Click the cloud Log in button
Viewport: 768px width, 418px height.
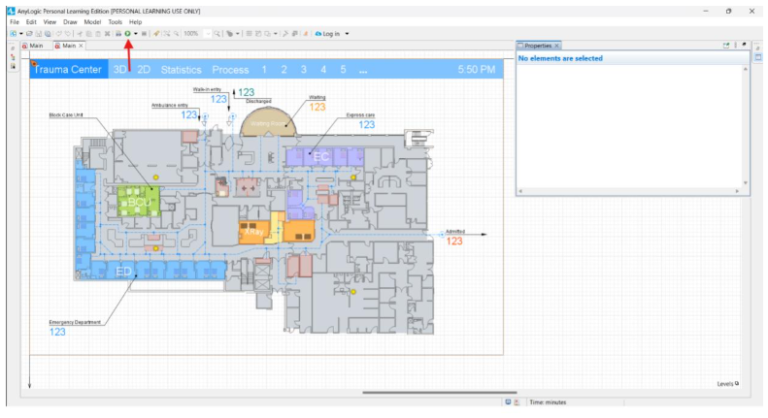327,34
